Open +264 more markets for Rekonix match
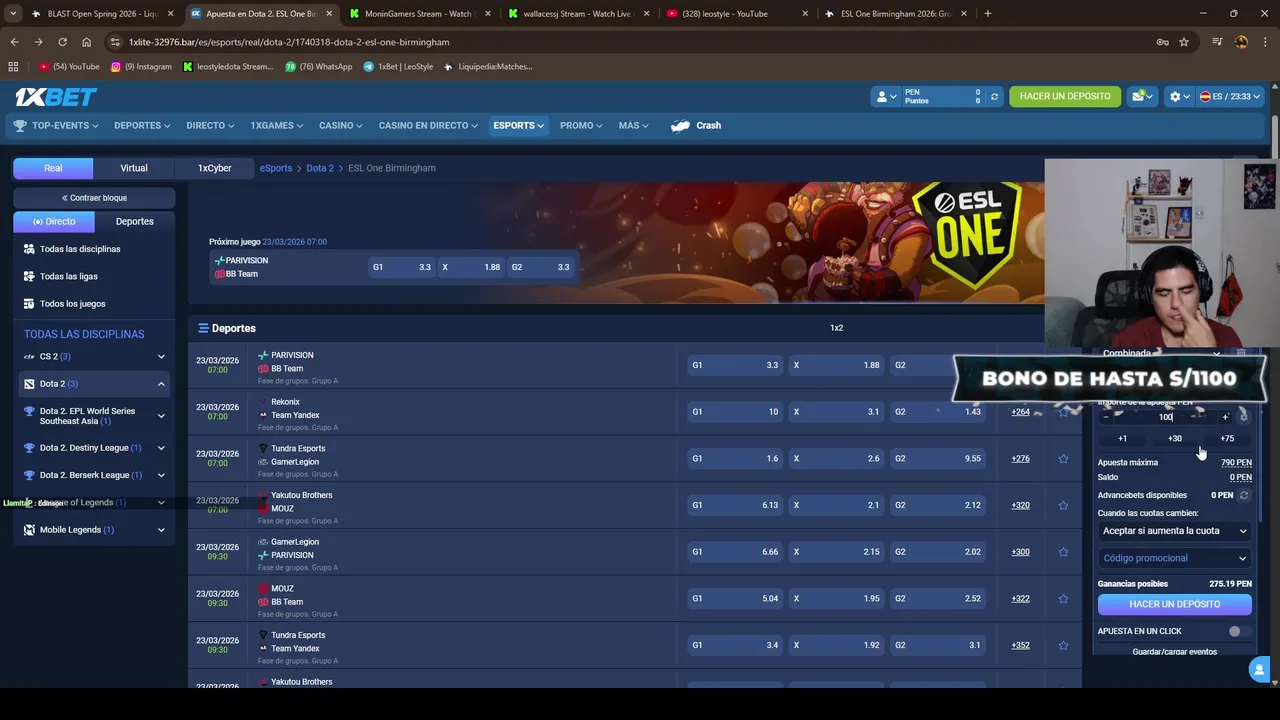 (x=1020, y=412)
